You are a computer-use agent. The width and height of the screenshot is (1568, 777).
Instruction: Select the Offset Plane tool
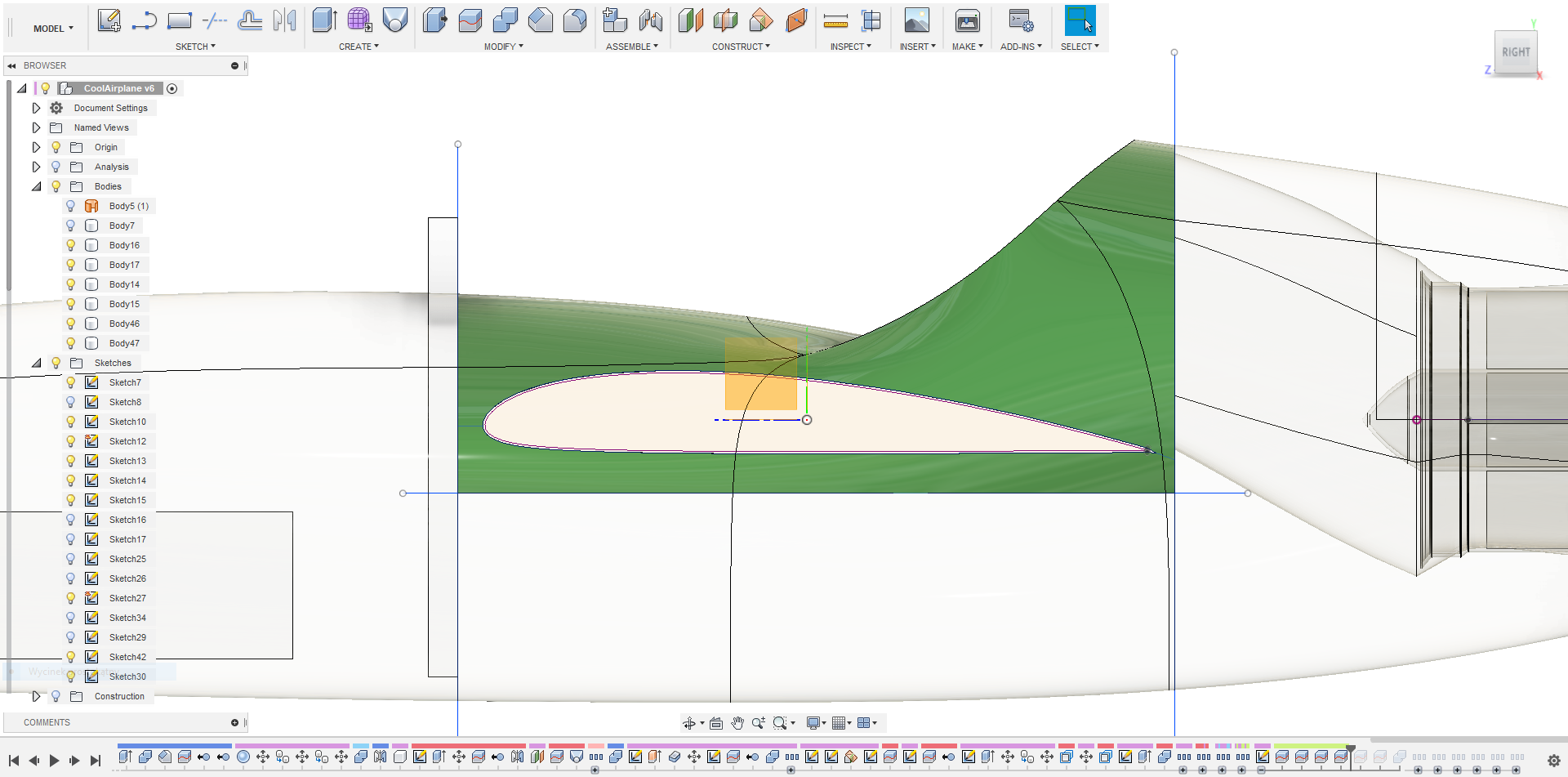[x=691, y=20]
